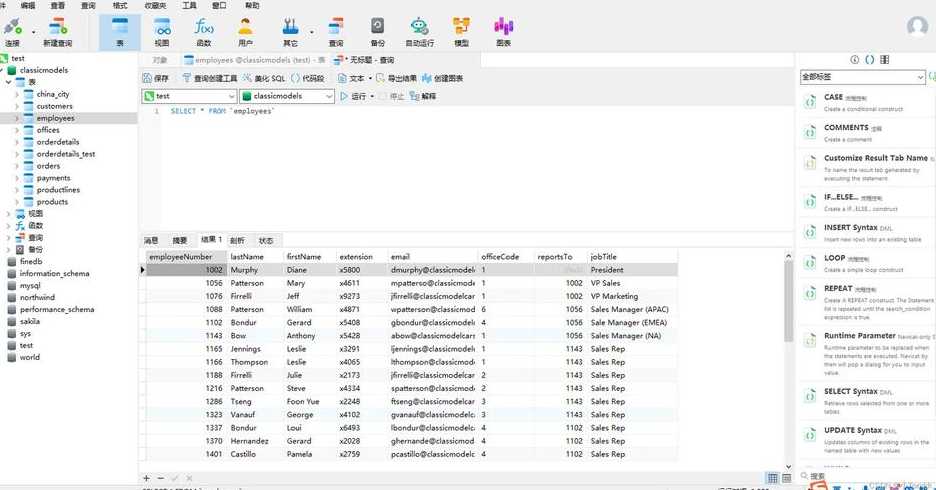The image size is (936, 490).
Task: Open the dropdown arrow next to 文本
Action: tap(370, 78)
